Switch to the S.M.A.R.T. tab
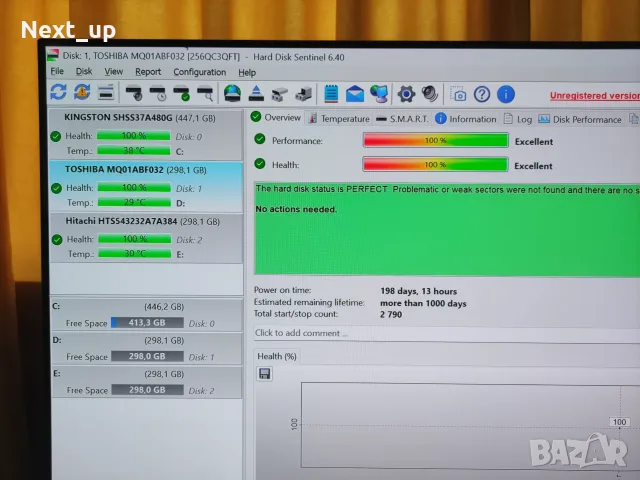This screenshot has width=640, height=480. (x=402, y=119)
